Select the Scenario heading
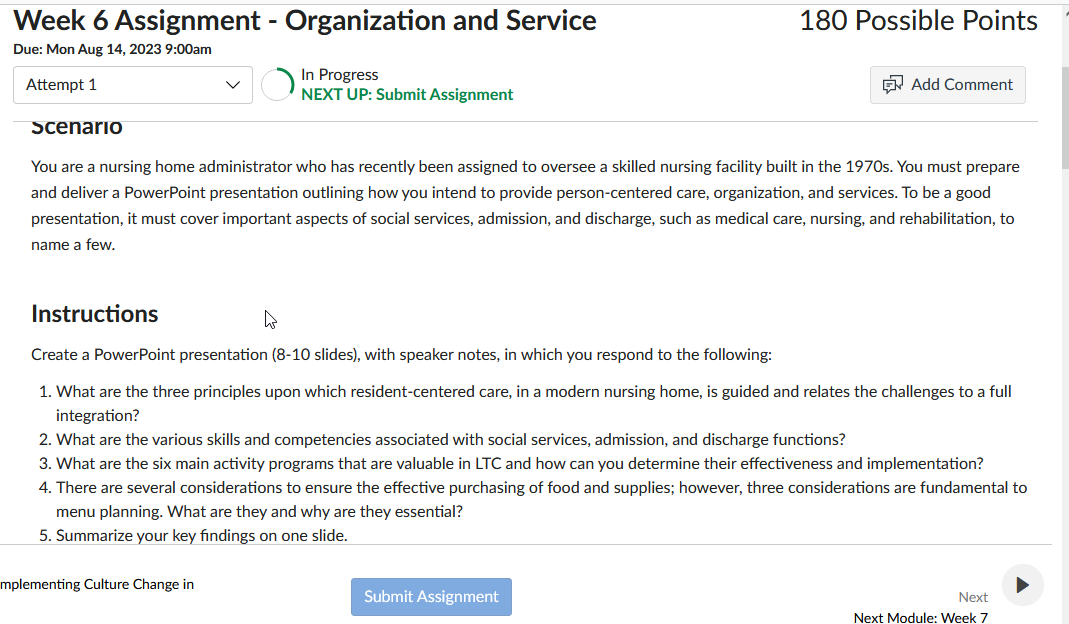 pyautogui.click(x=76, y=125)
